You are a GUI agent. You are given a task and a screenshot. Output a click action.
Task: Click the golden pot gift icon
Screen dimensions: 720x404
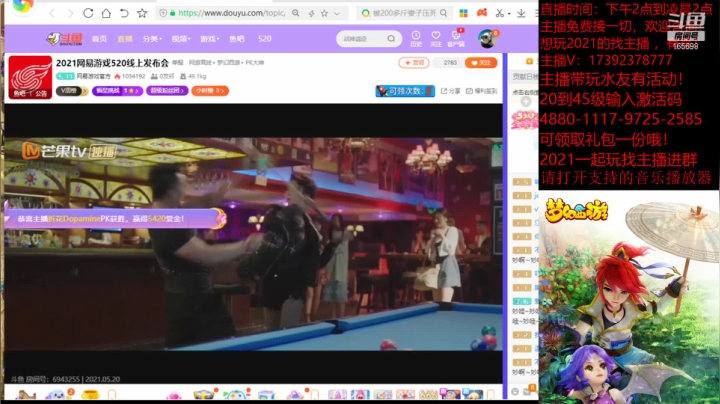90,394
